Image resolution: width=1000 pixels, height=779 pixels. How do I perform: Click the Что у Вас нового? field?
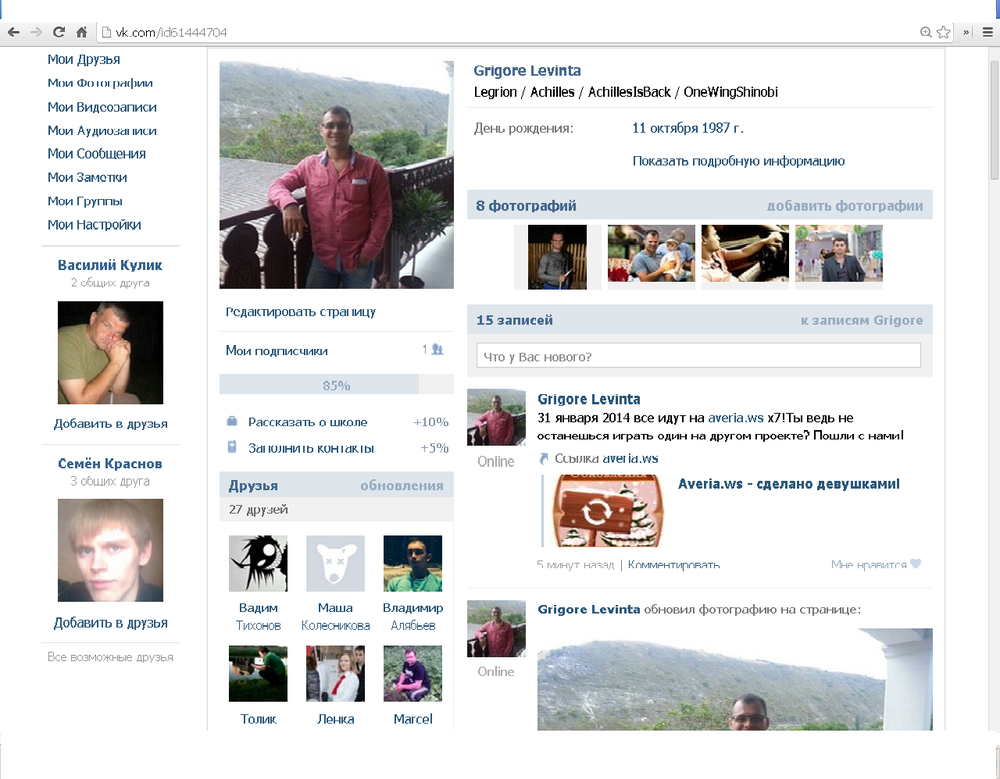coord(698,357)
